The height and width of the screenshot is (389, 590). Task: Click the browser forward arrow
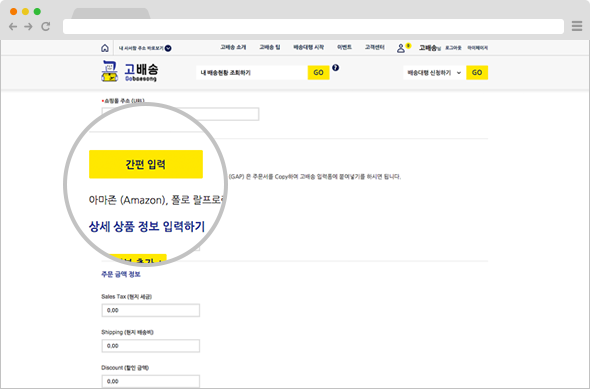[29, 26]
